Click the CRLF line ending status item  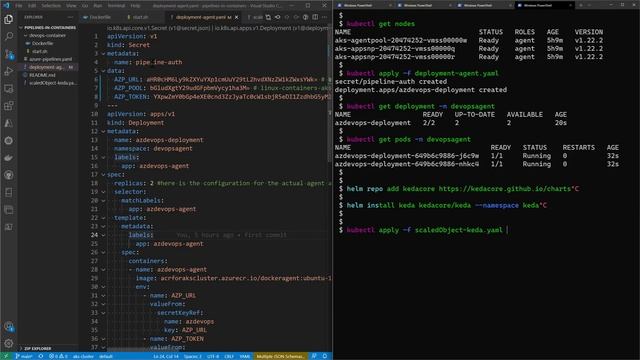[229, 356]
